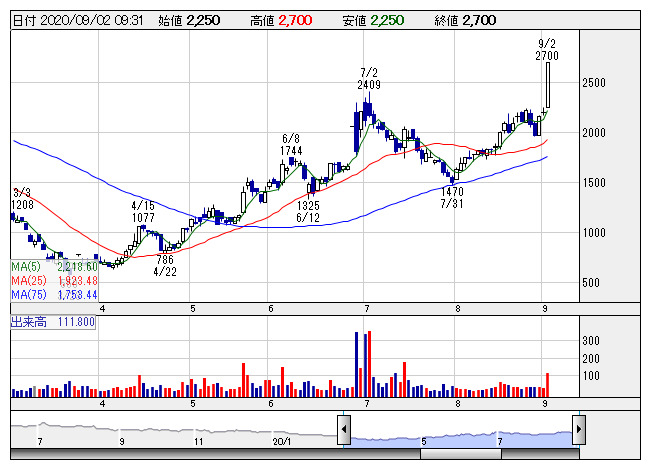Viewport: 652px width, 469px height.
Task: Click the left range handle arrow in navigator
Action: click(343, 430)
